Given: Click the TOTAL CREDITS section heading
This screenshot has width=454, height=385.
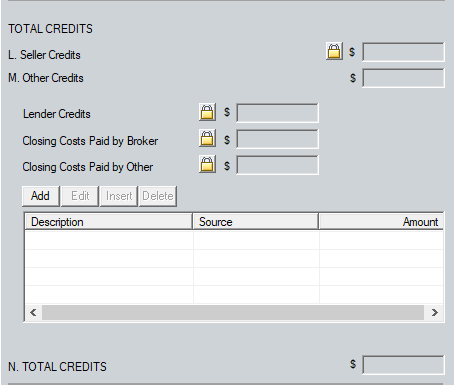Looking at the screenshot, I should click(x=50, y=29).
